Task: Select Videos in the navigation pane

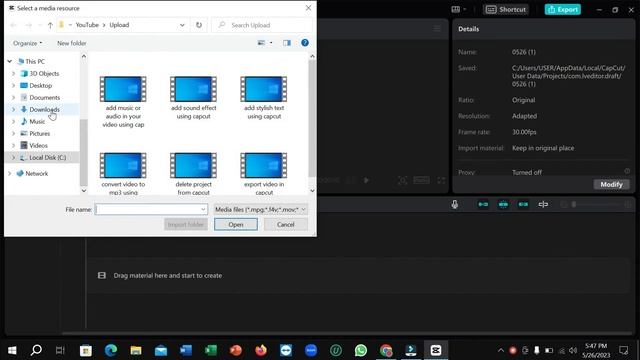Action: (x=38, y=145)
